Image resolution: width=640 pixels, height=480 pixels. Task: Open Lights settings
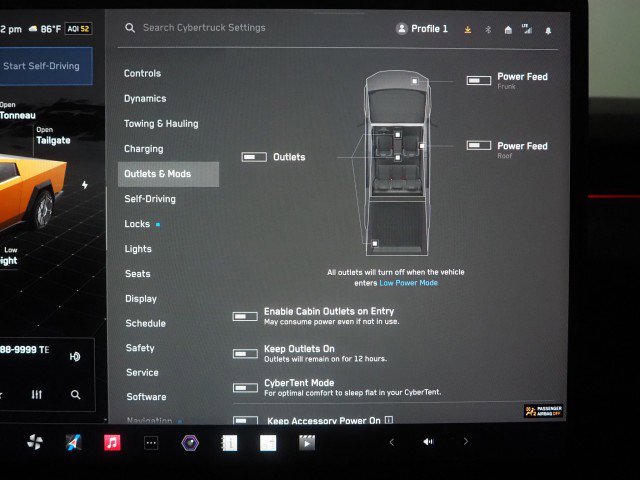(x=138, y=249)
